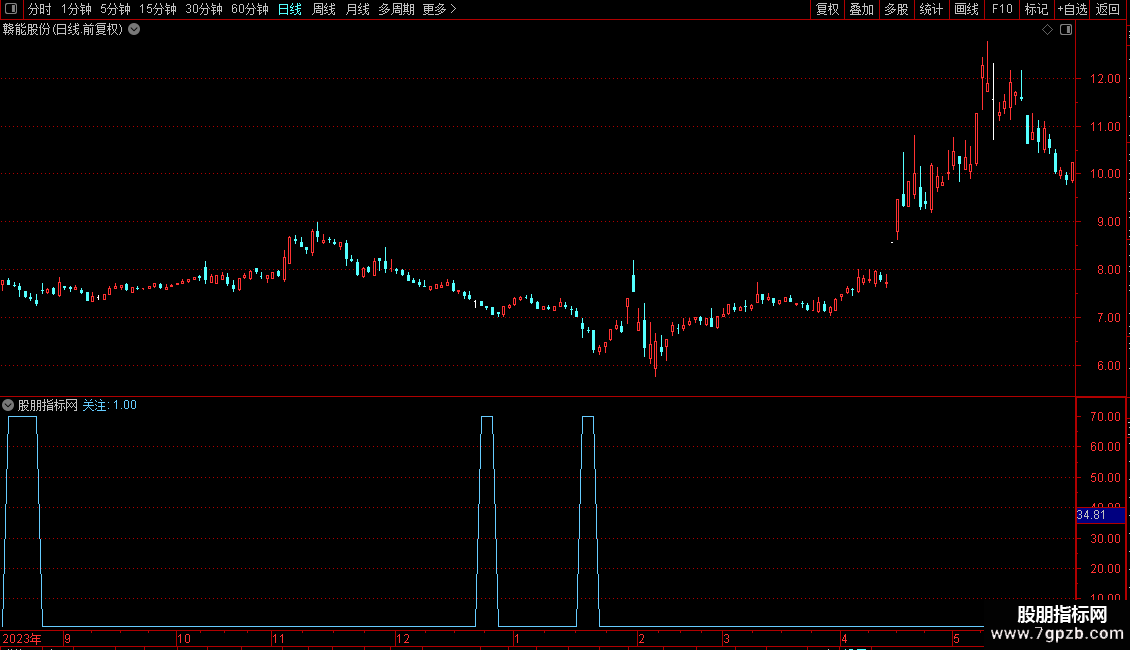Viewport: 1130px width, 650px height.
Task: Click the 30.00 indicator axis label
Action: click(x=1105, y=538)
